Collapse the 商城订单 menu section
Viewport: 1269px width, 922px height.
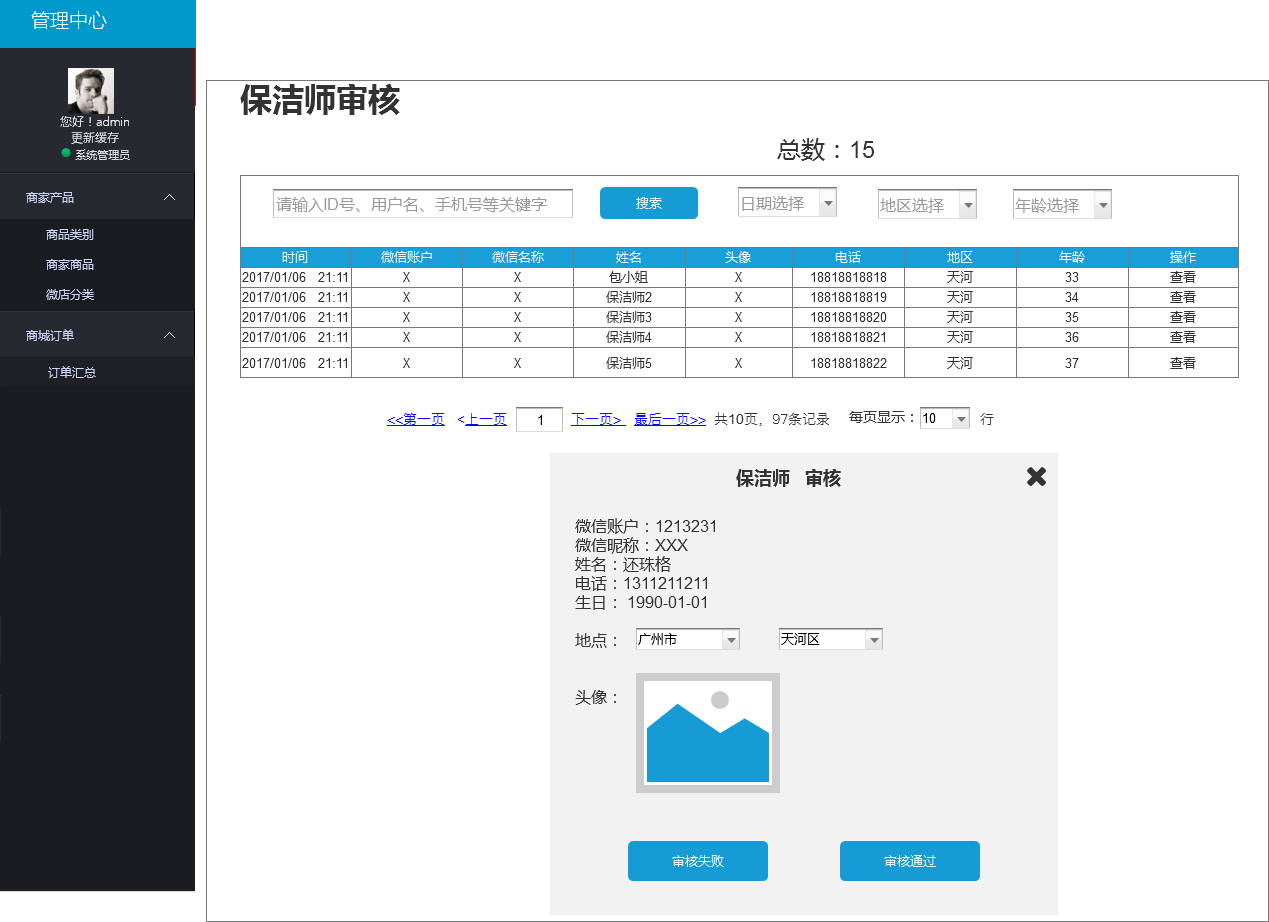pos(169,336)
